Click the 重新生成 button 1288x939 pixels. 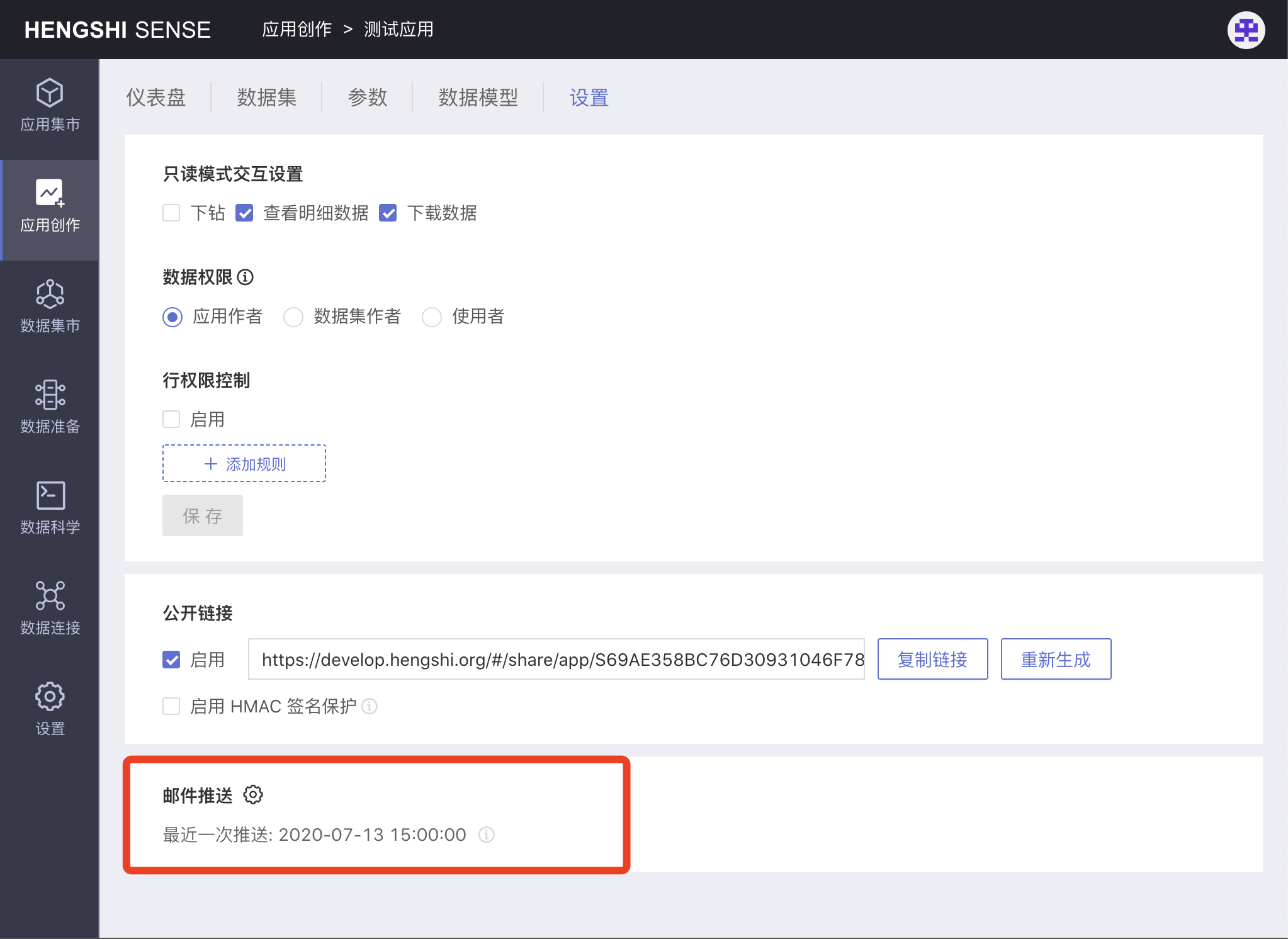tap(1056, 659)
